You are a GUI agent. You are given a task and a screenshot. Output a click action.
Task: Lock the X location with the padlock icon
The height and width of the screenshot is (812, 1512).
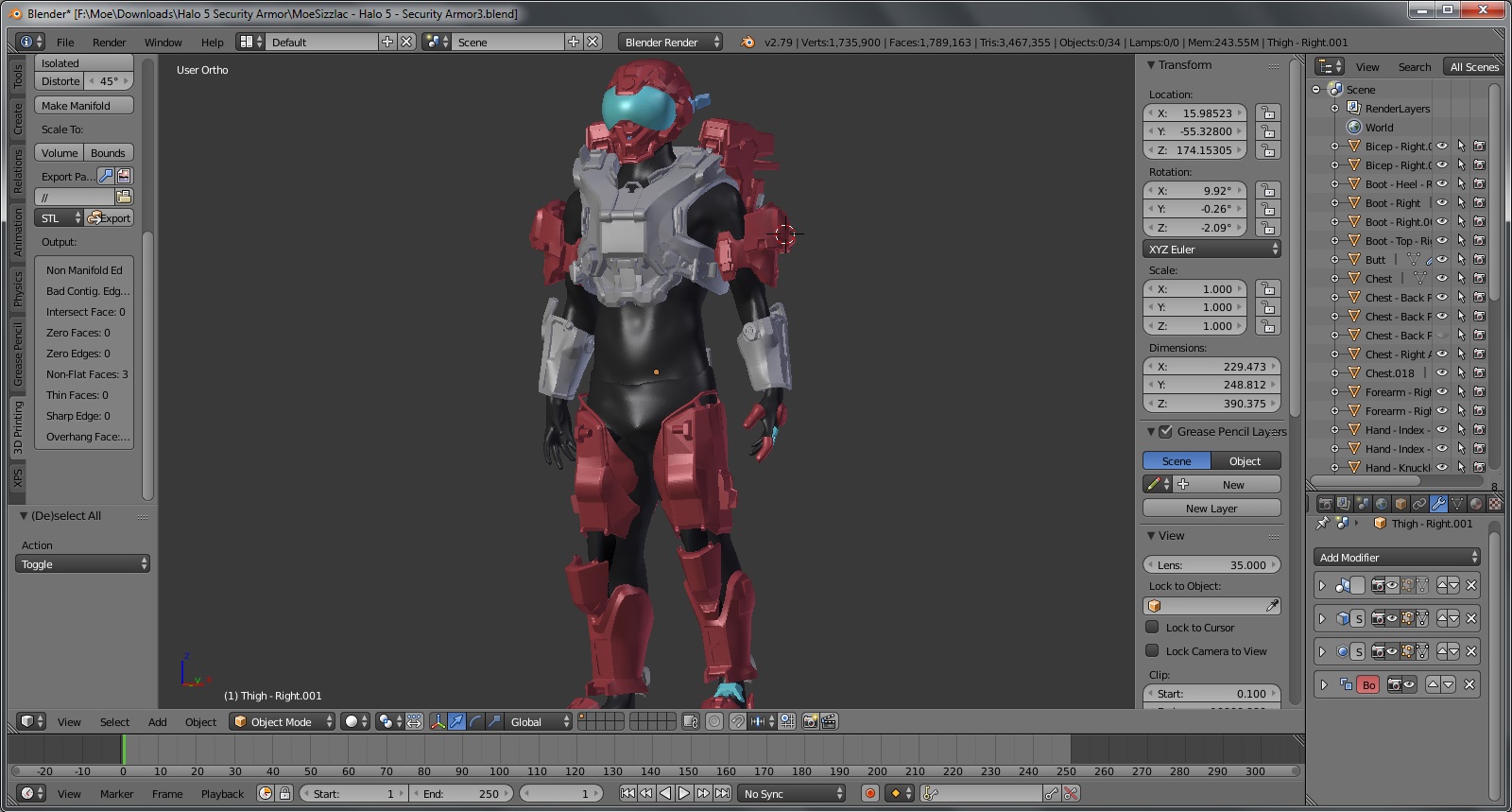[x=1268, y=113]
